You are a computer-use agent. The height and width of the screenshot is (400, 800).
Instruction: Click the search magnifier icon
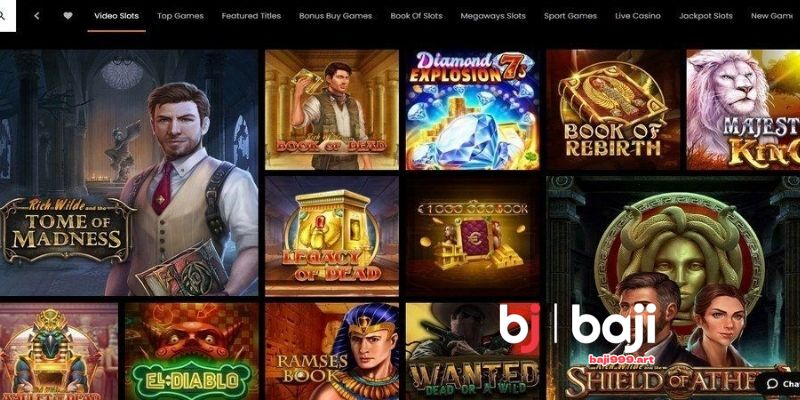(2, 16)
